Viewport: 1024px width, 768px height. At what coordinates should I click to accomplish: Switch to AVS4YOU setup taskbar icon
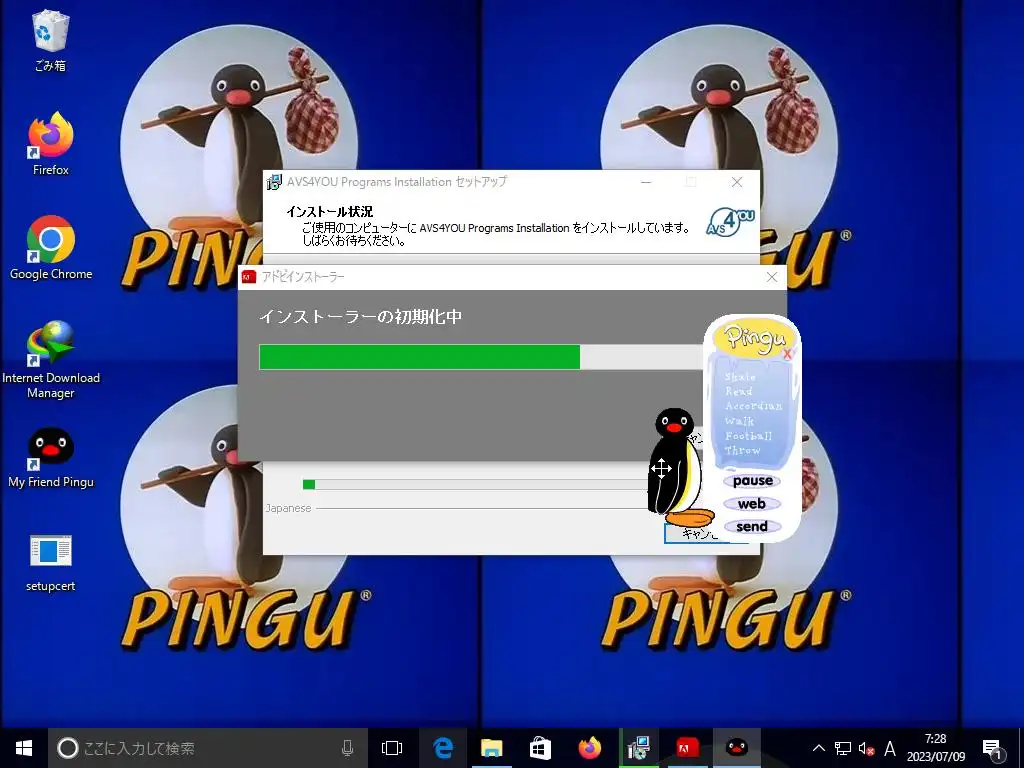click(638, 748)
